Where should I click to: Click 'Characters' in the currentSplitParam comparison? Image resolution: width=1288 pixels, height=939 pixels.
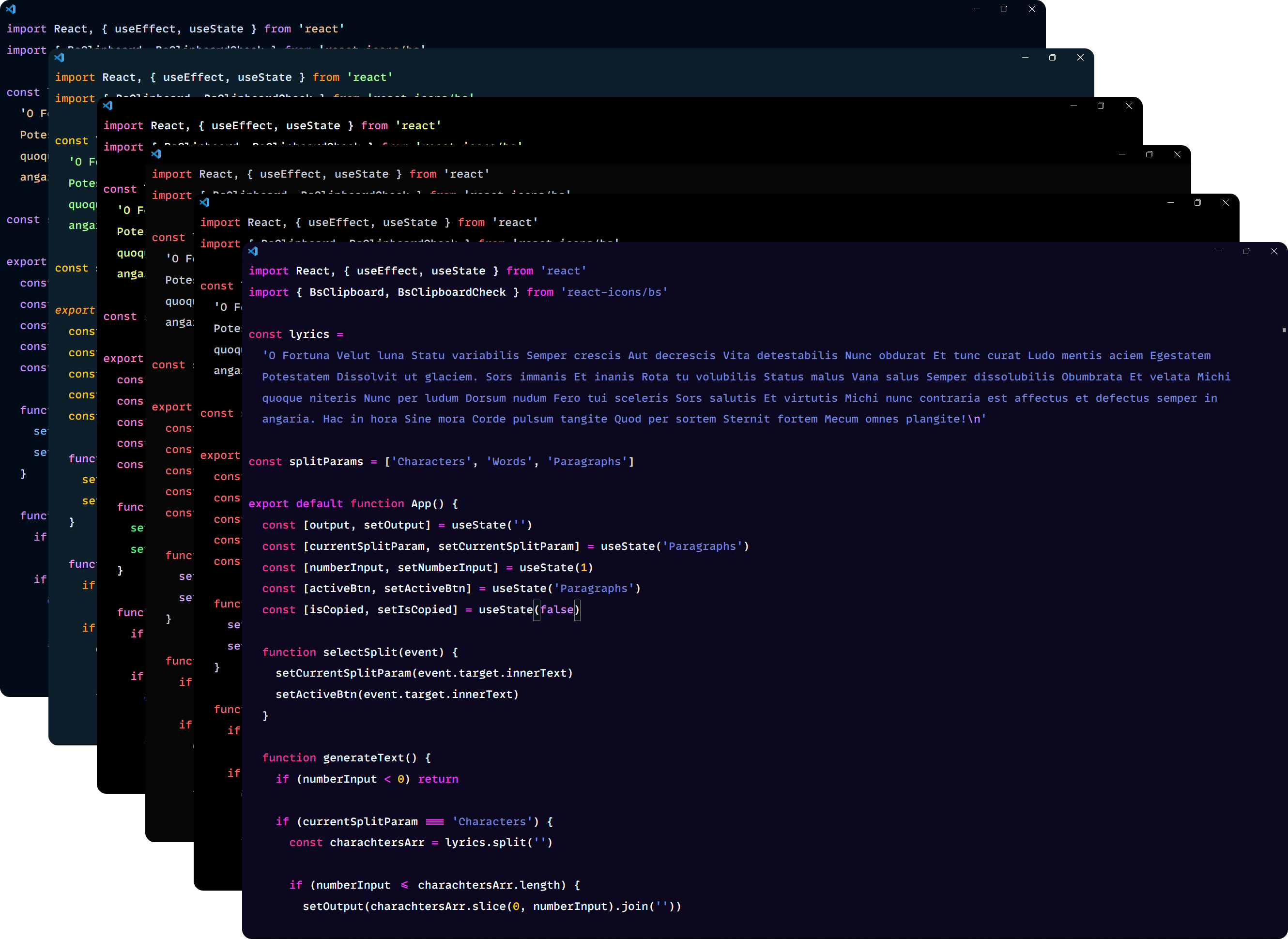(492, 821)
